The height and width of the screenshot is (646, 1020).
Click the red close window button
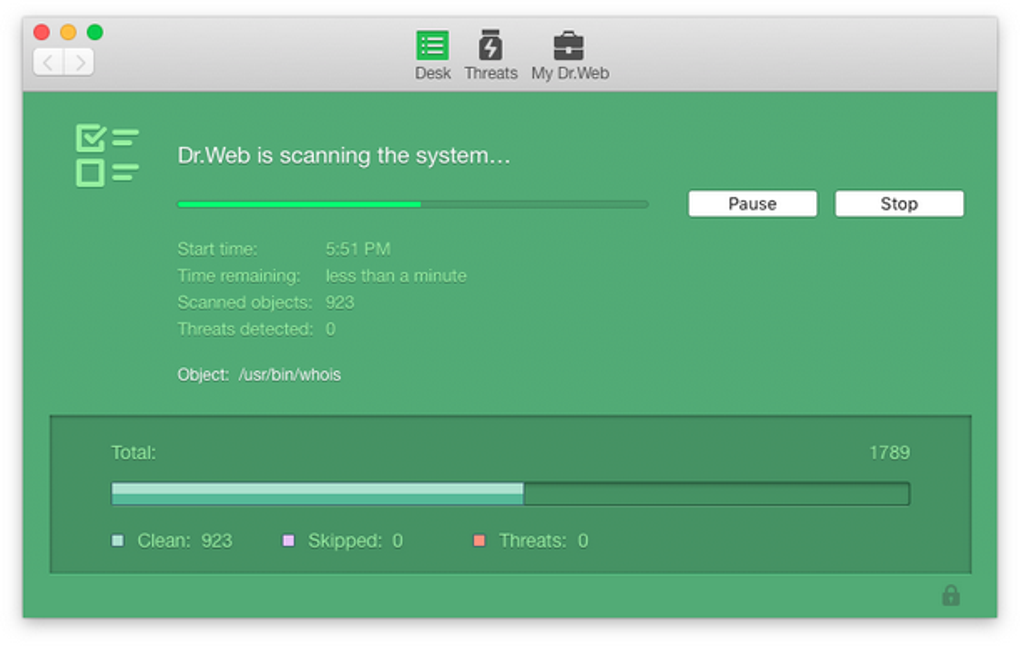pos(42,32)
